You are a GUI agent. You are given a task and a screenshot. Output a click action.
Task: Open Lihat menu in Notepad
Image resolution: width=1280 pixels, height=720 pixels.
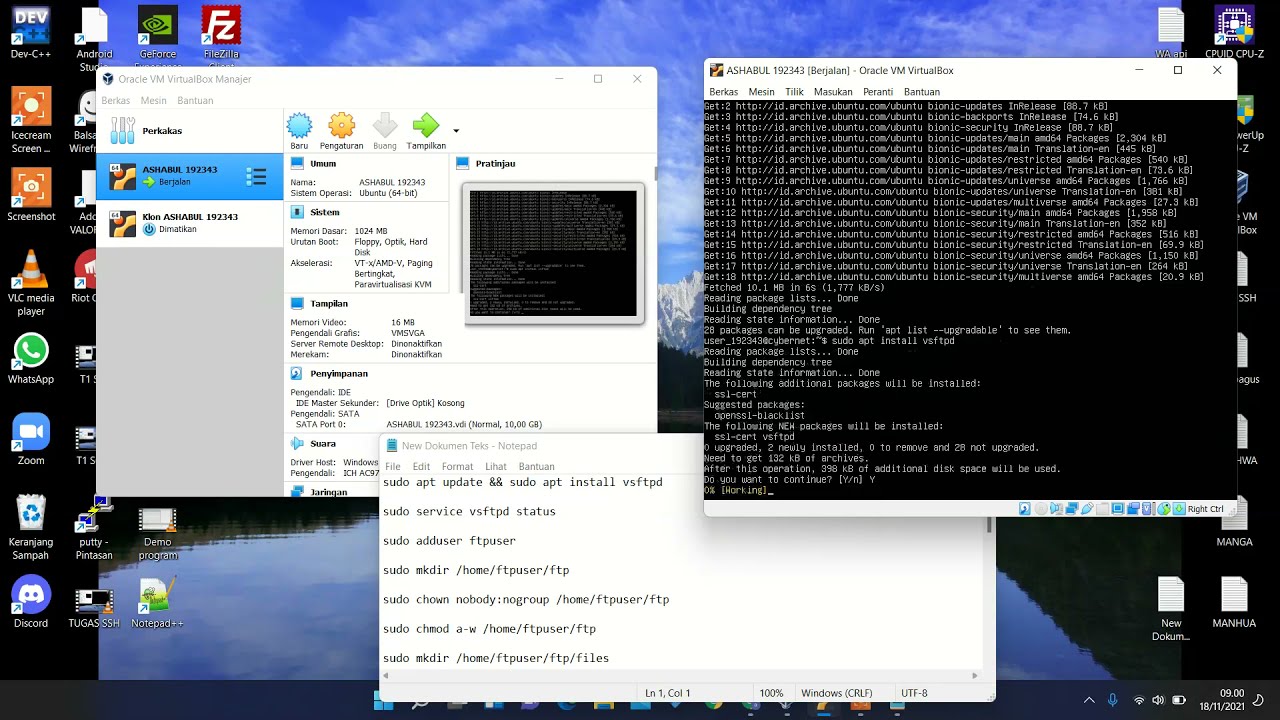click(x=495, y=466)
